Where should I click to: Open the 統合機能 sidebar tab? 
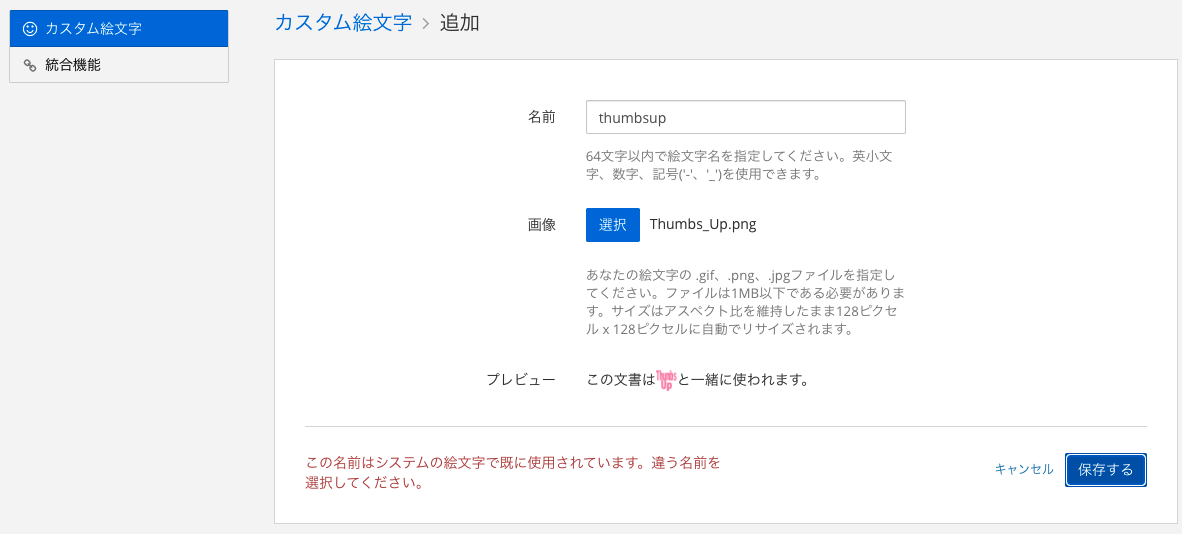click(119, 65)
